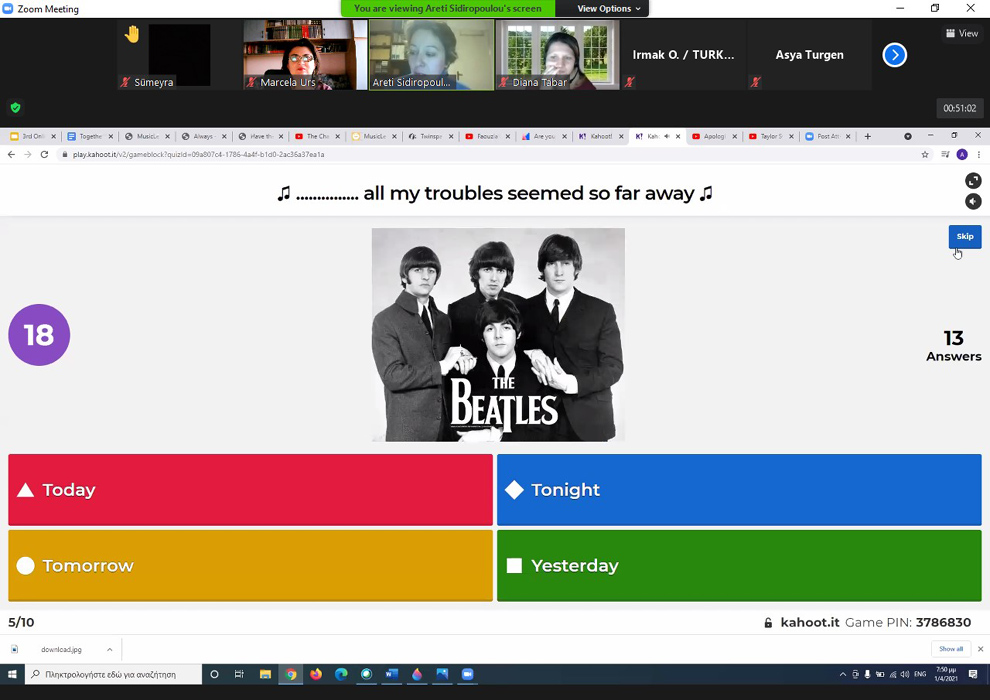Select the red Today answer
Viewport: 990px width, 700px height.
pos(250,490)
